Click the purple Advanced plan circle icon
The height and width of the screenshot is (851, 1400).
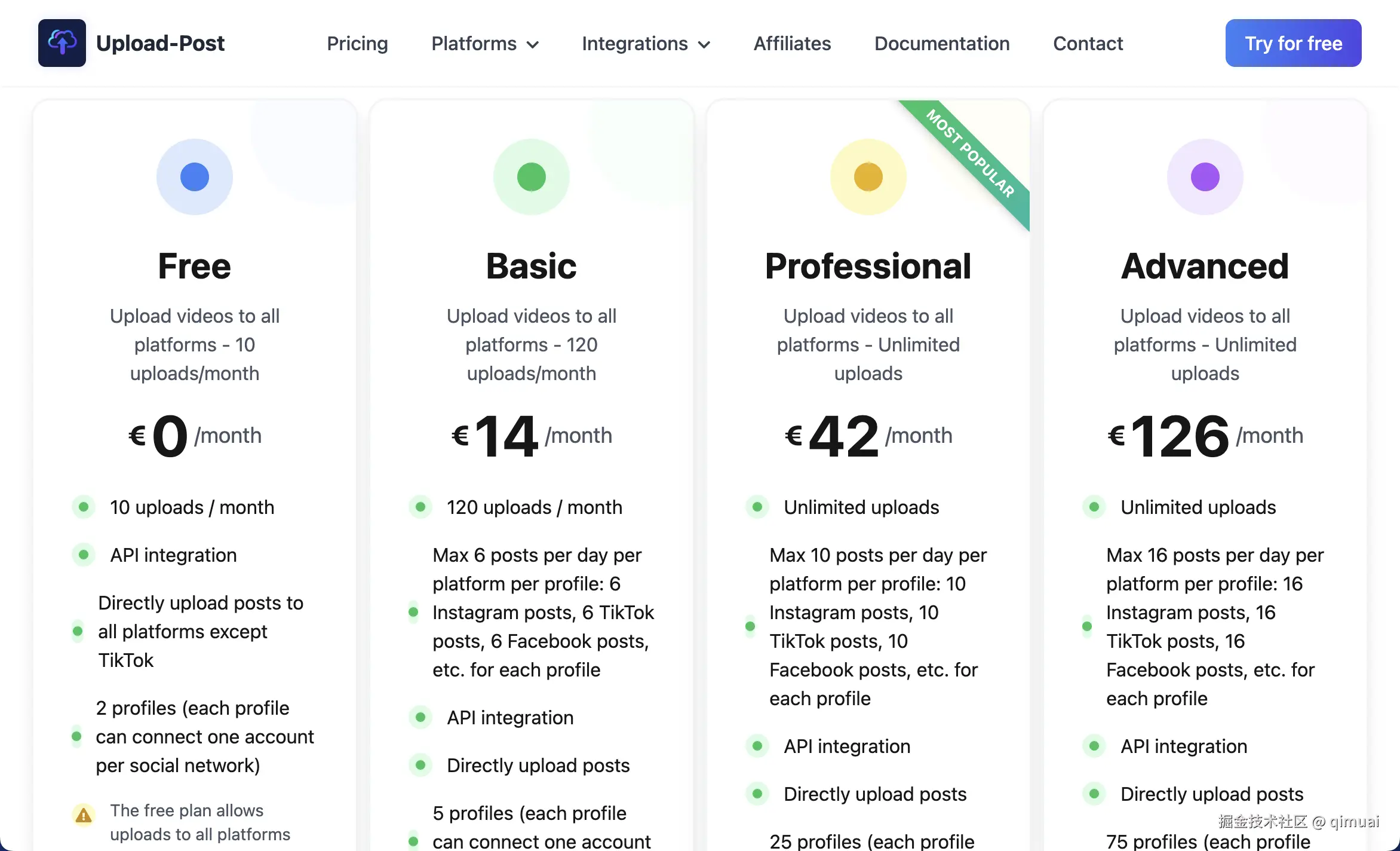click(x=1205, y=177)
